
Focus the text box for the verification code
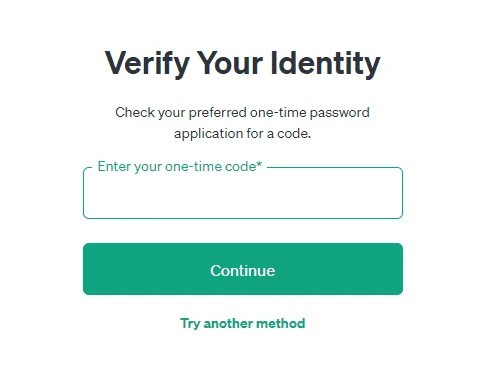243,193
